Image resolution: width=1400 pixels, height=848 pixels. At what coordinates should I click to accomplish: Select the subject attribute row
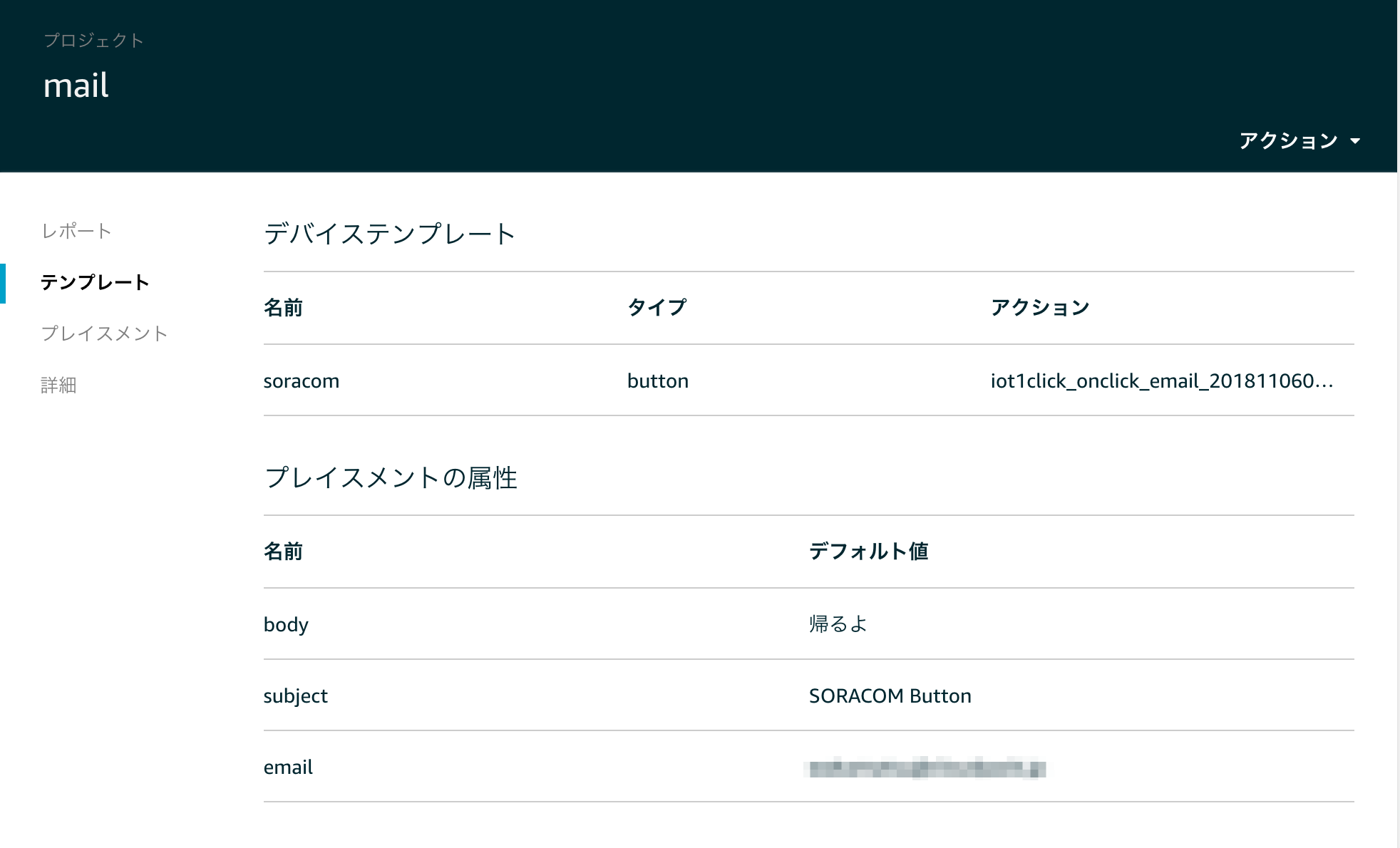pos(295,696)
